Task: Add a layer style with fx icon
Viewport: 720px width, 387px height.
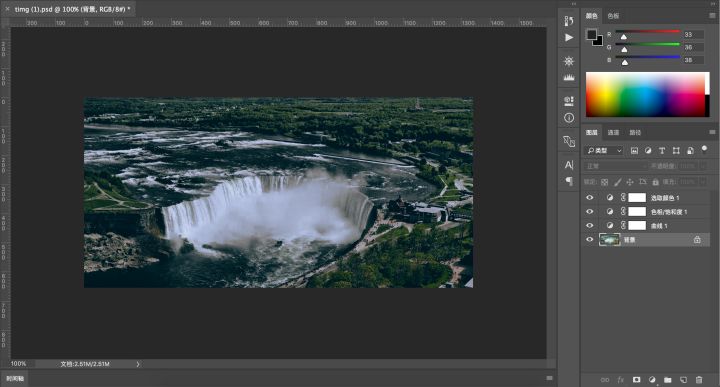Action: [621, 380]
